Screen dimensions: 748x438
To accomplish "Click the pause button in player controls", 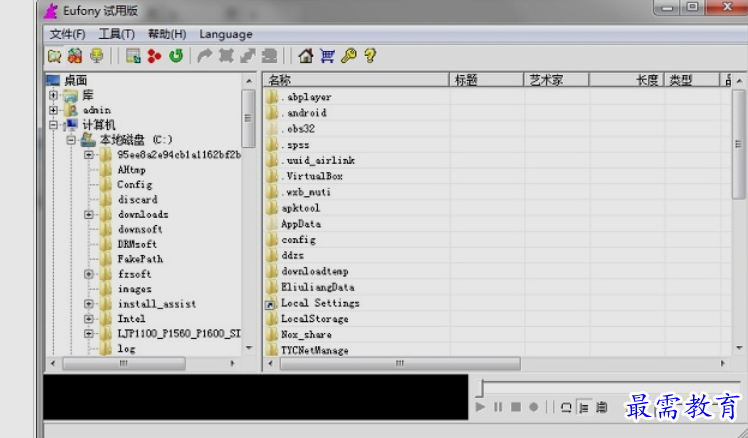I will click(498, 407).
